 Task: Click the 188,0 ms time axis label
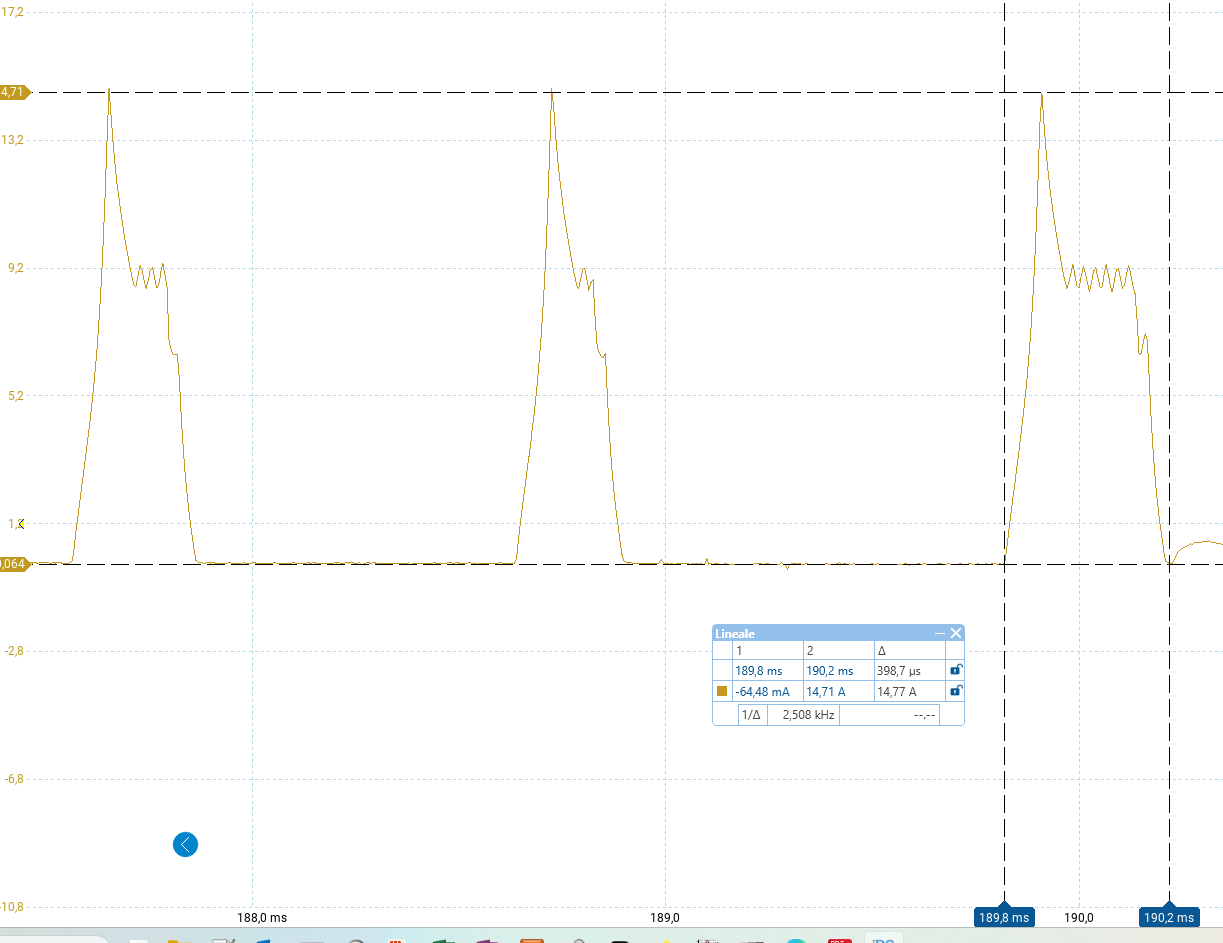pos(261,917)
